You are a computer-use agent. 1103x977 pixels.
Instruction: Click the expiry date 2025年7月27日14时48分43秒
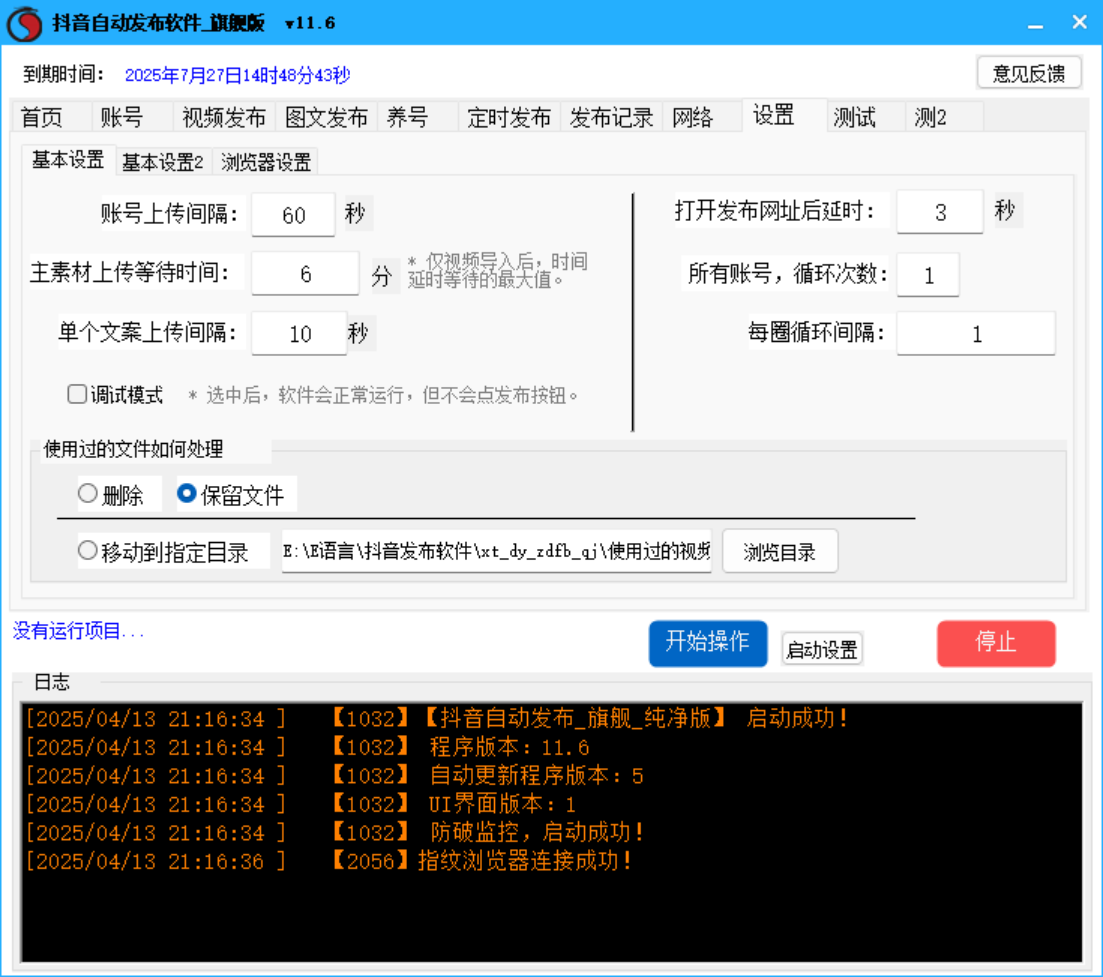click(x=237, y=75)
